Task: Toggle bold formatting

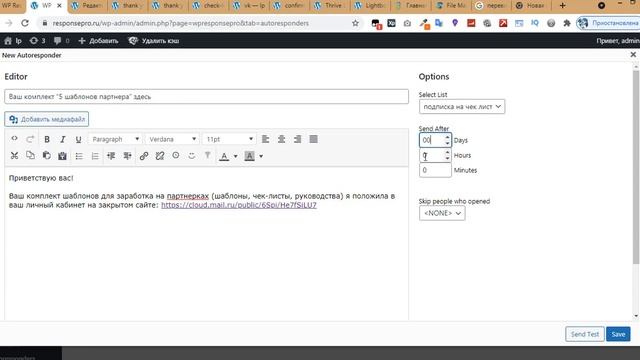Action: click(47, 139)
